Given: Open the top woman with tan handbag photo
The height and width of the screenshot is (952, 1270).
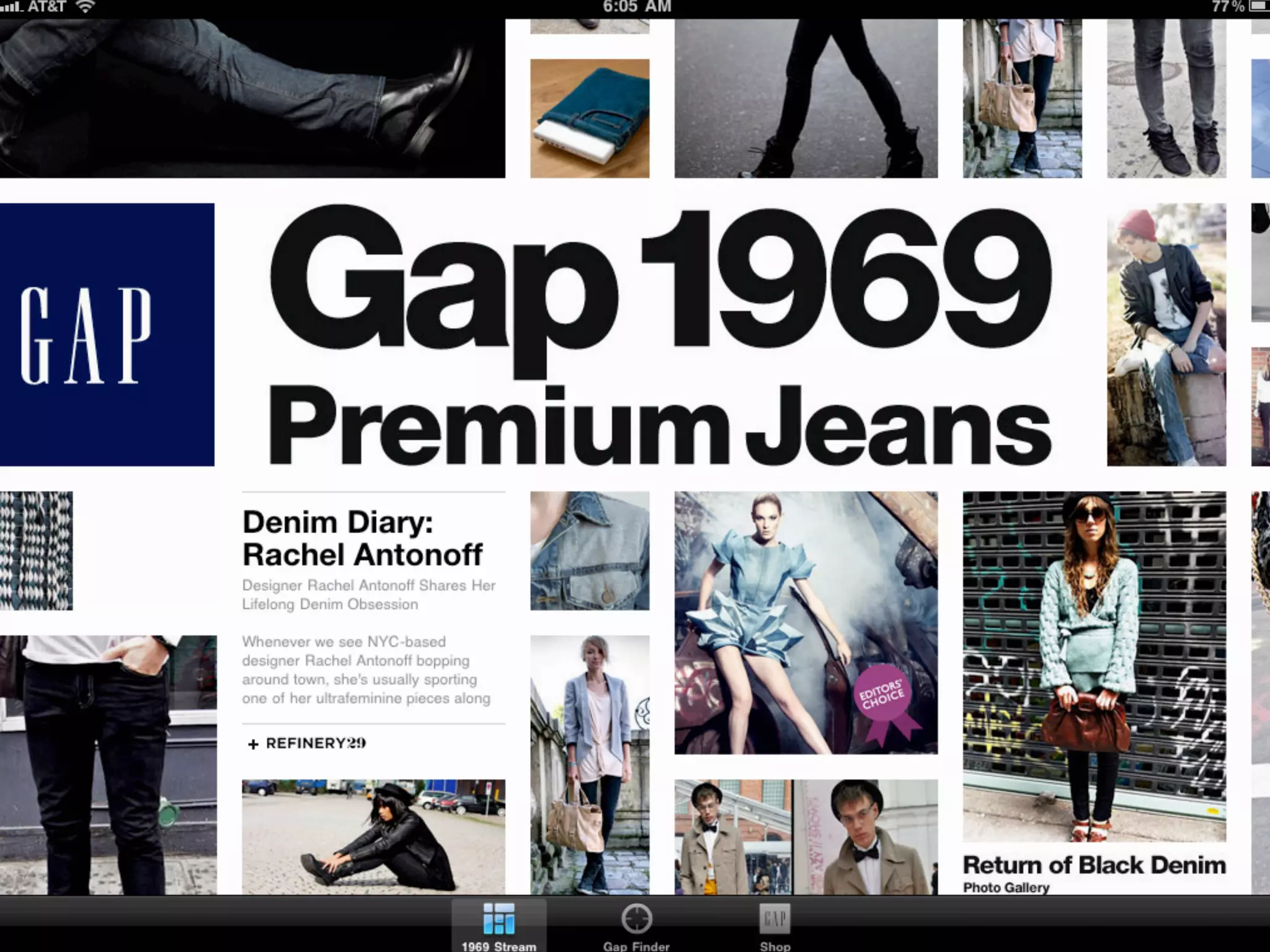Looking at the screenshot, I should 1022,98.
